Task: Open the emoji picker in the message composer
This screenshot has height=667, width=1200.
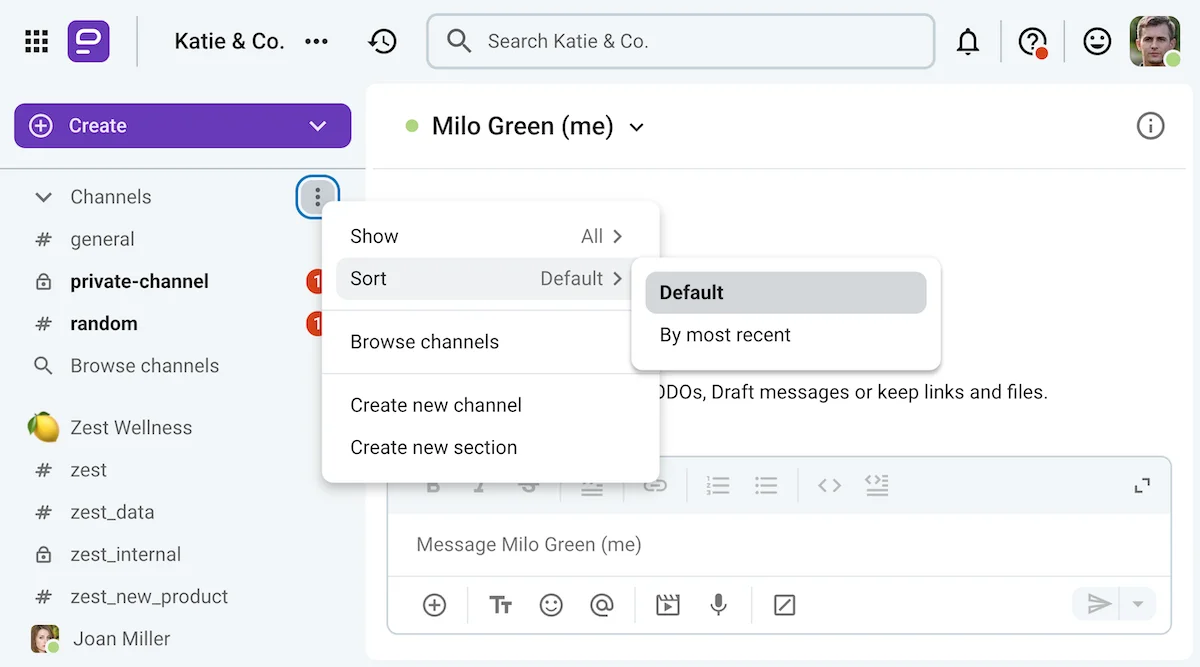Action: [x=551, y=605]
